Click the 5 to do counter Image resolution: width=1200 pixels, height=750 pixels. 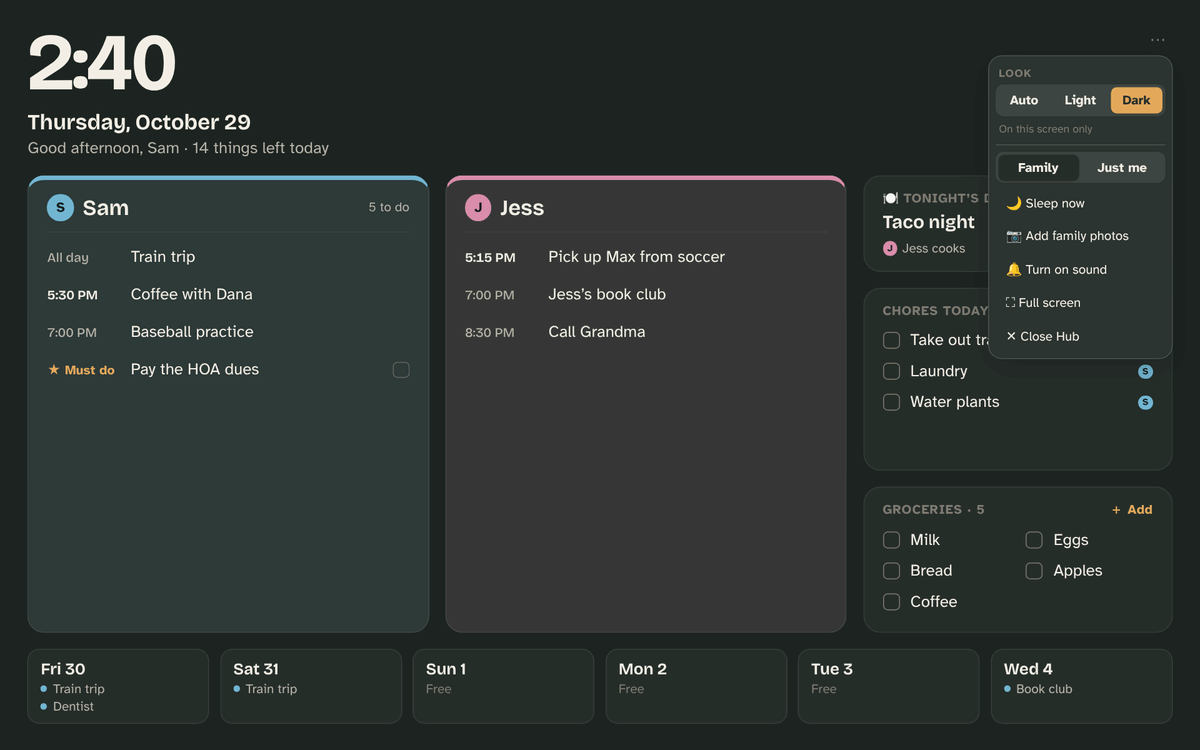389,208
